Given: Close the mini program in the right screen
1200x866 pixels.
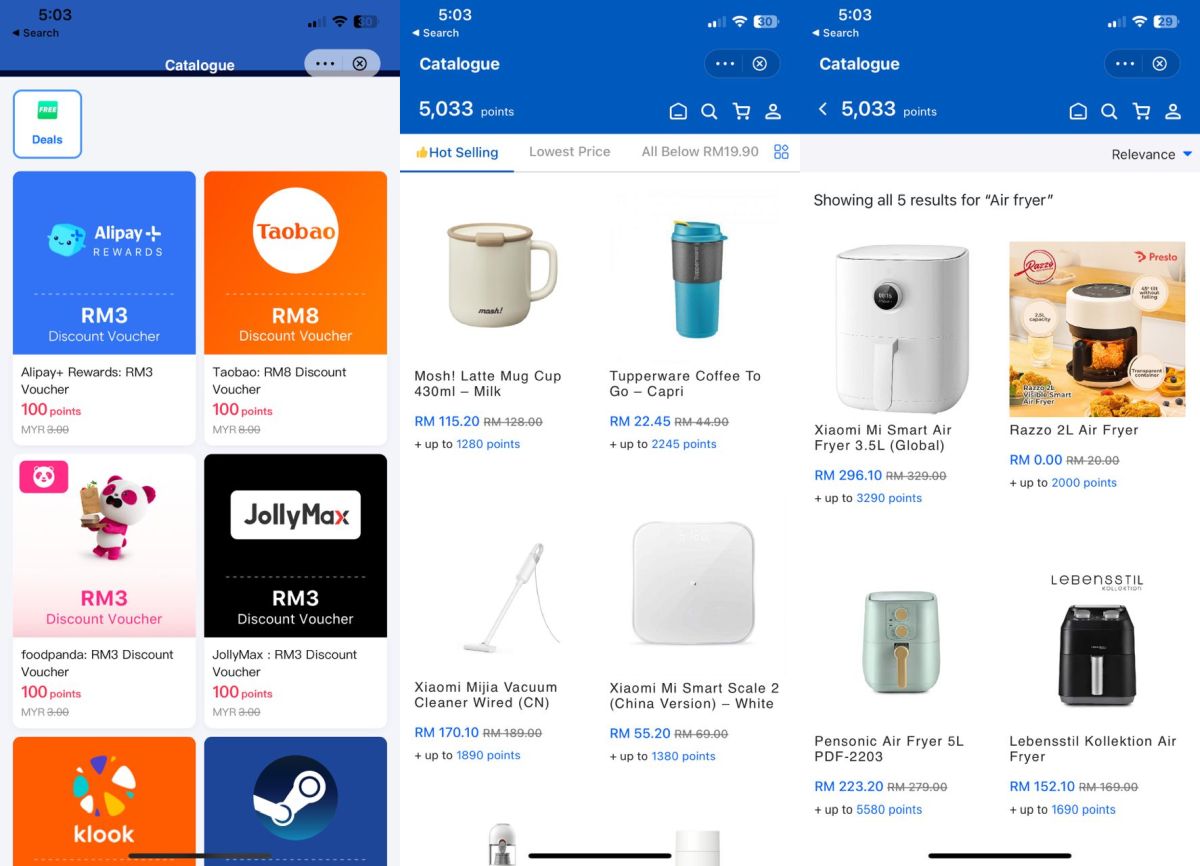Looking at the screenshot, I should point(1159,64).
